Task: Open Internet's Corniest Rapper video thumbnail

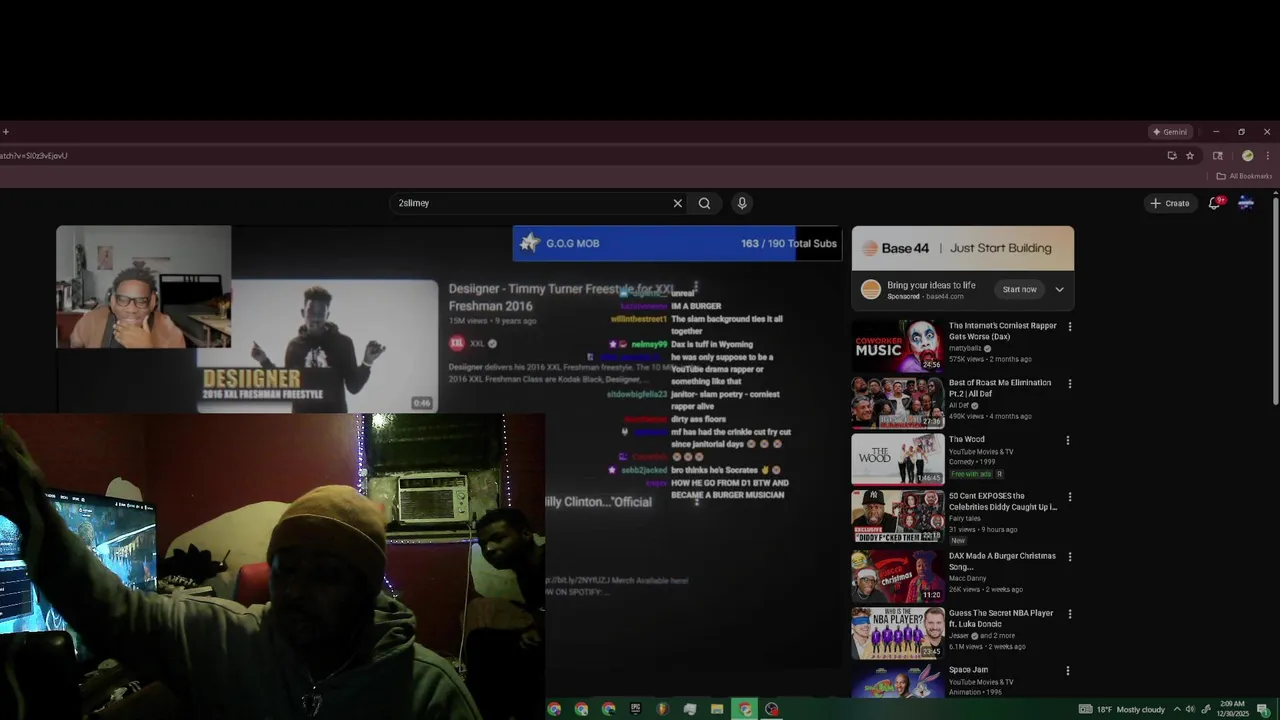Action: coord(897,345)
